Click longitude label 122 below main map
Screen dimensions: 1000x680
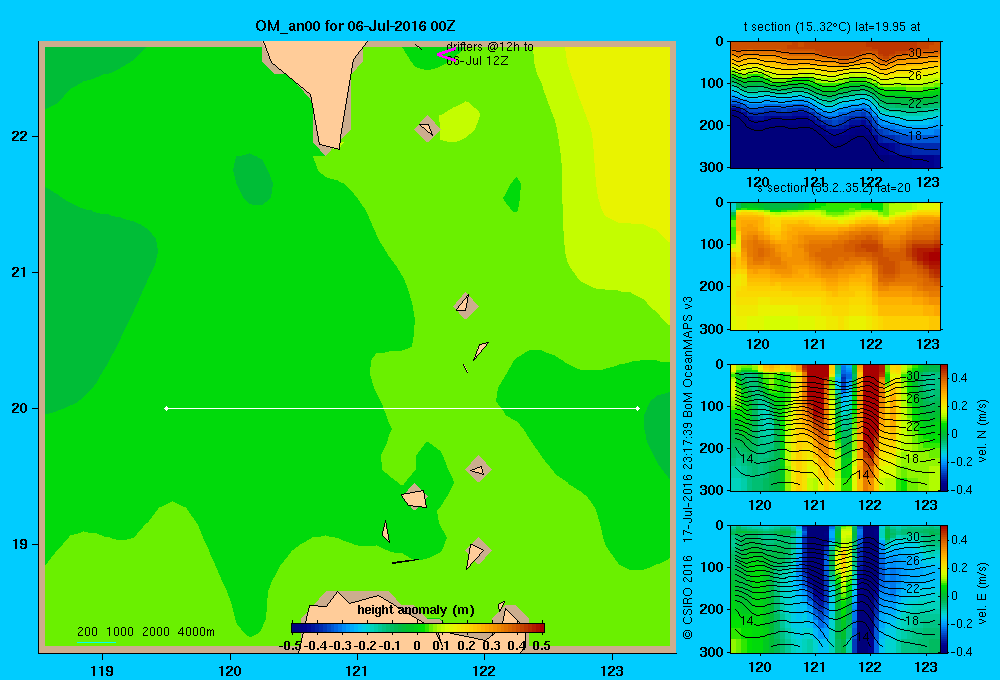484,670
